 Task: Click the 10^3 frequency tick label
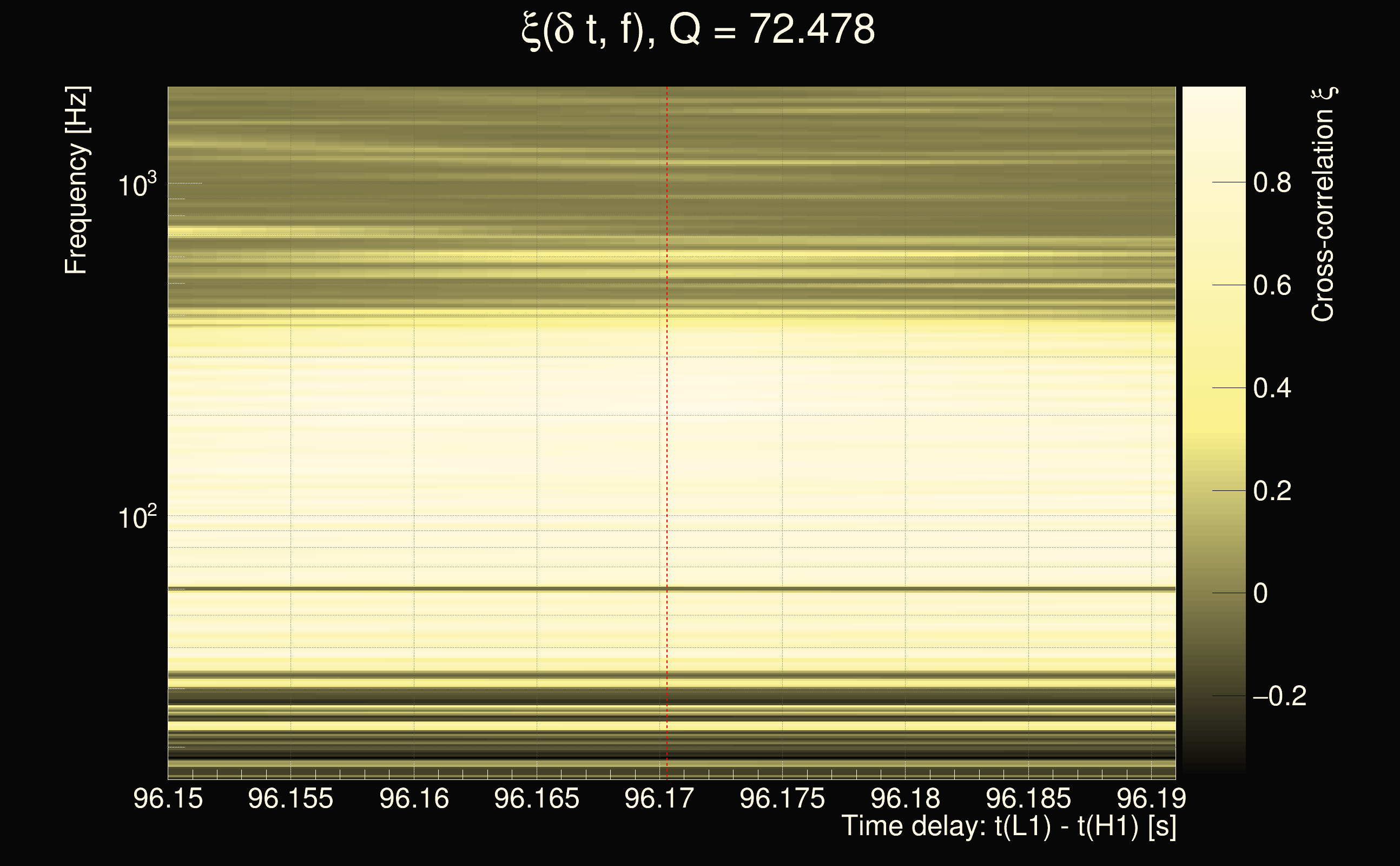coord(137,185)
